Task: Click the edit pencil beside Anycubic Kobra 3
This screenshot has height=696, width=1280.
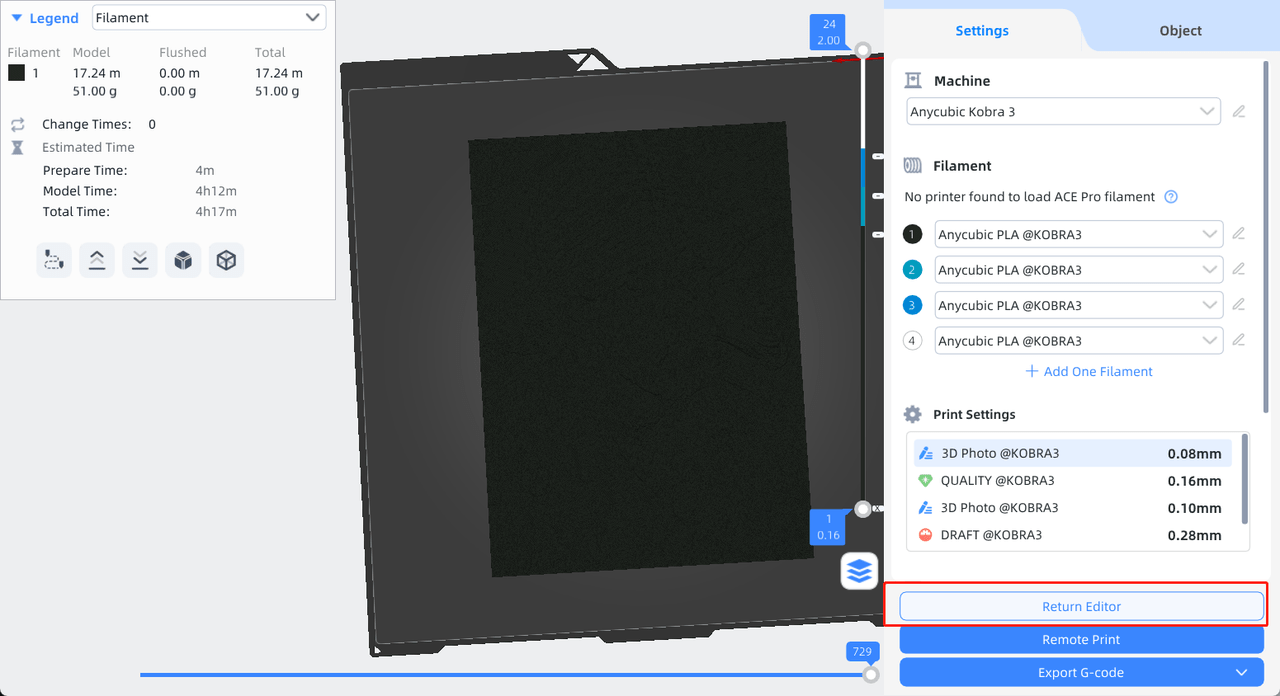Action: pos(1239,111)
